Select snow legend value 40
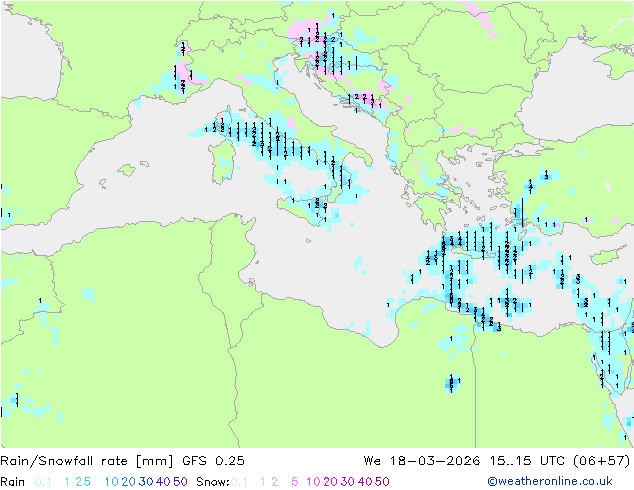The height and width of the screenshot is (490, 634). pyautogui.click(x=365, y=482)
